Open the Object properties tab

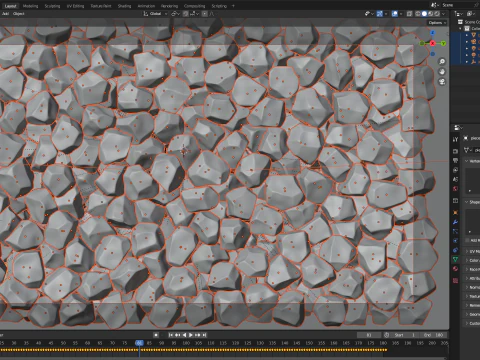click(x=455, y=212)
